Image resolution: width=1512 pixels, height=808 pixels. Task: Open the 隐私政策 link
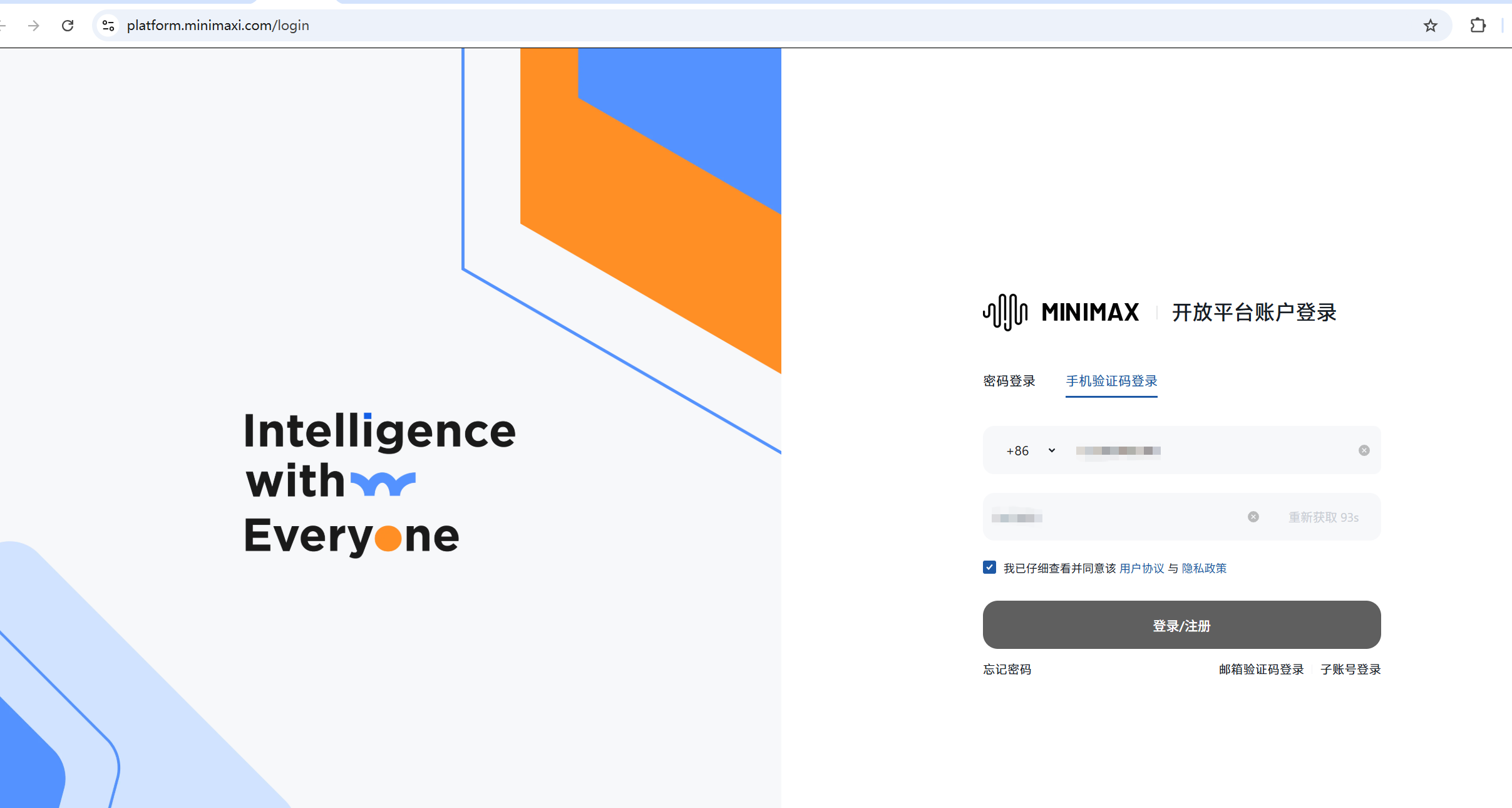click(1204, 568)
